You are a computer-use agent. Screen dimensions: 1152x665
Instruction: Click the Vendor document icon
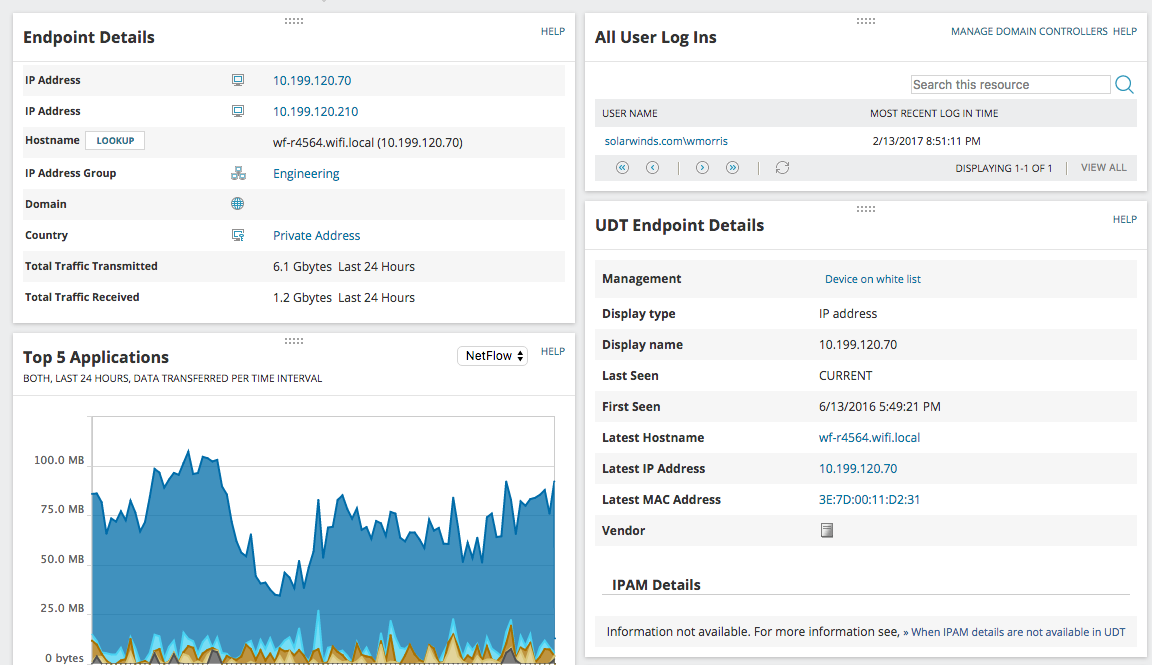(x=827, y=531)
